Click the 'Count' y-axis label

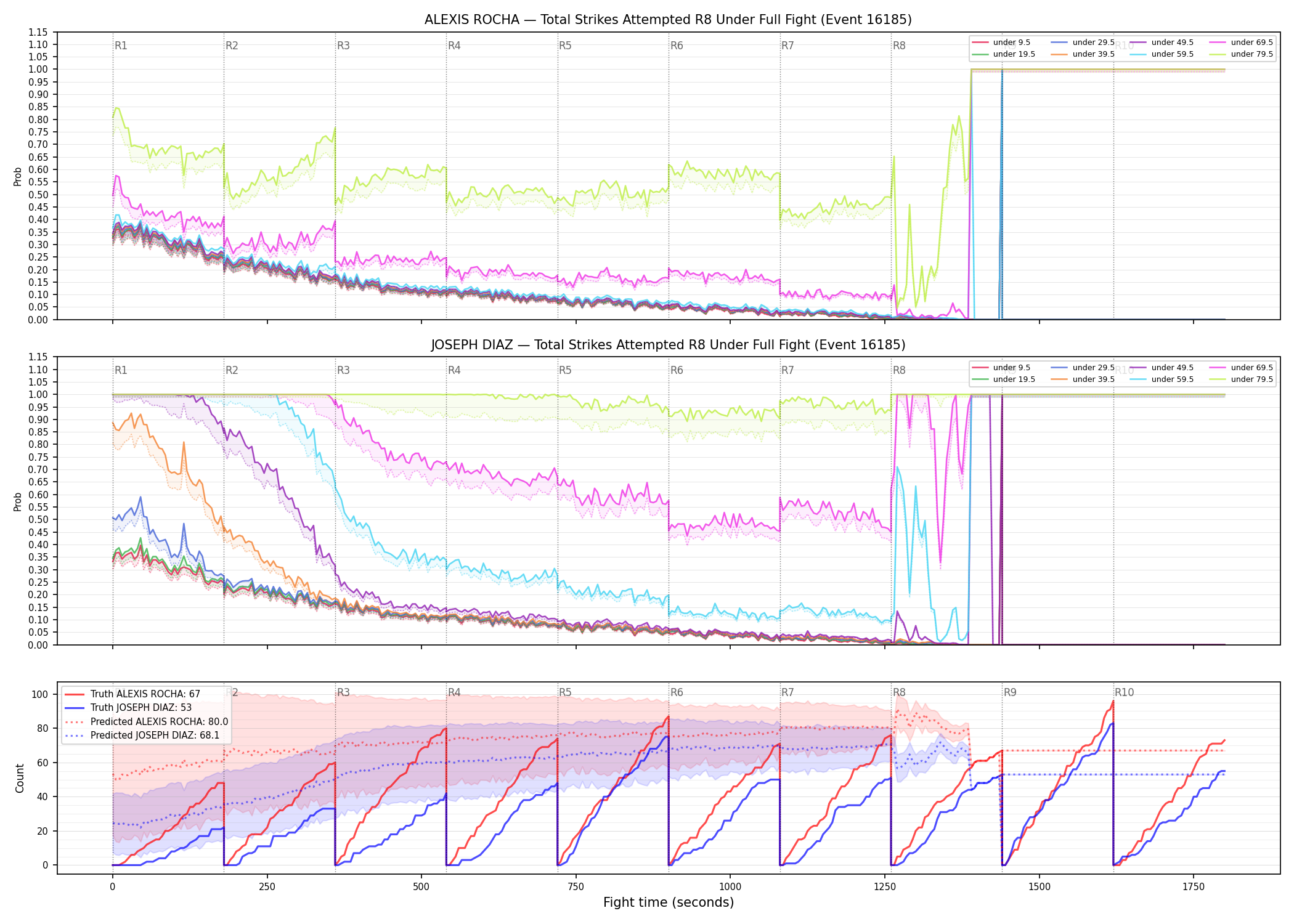click(20, 778)
